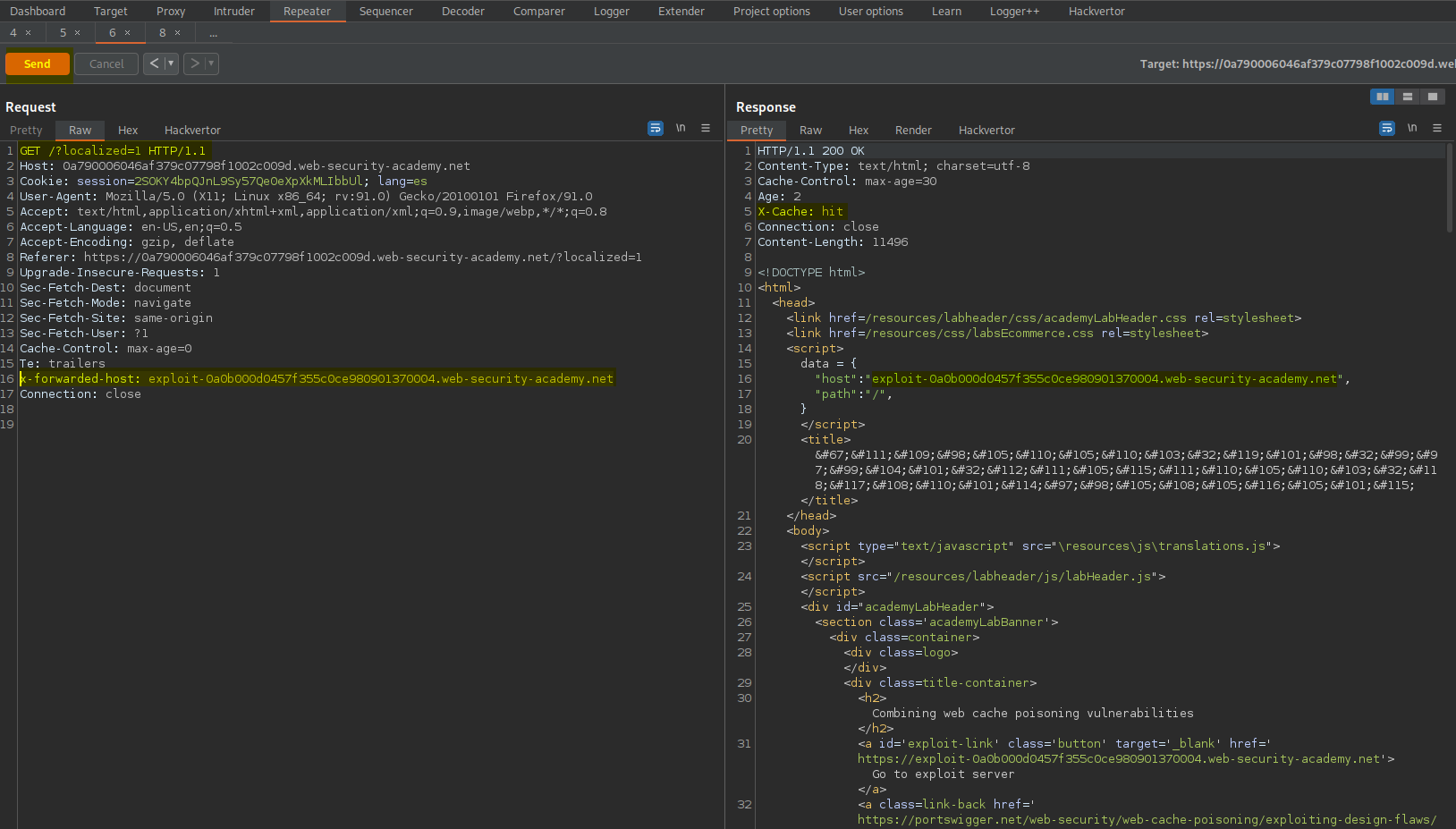The image size is (1456, 829).
Task: Go forward to next request in history
Action: point(194,63)
